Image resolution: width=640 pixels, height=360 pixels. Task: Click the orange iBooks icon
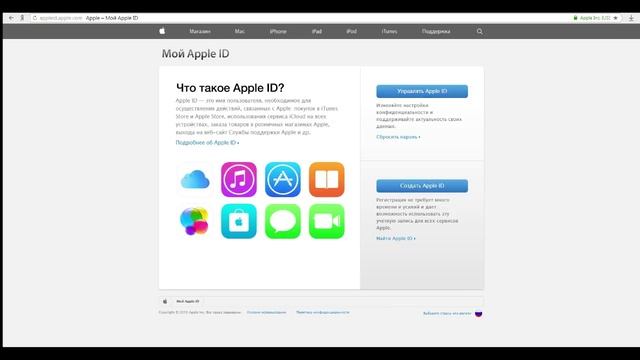tap(327, 180)
